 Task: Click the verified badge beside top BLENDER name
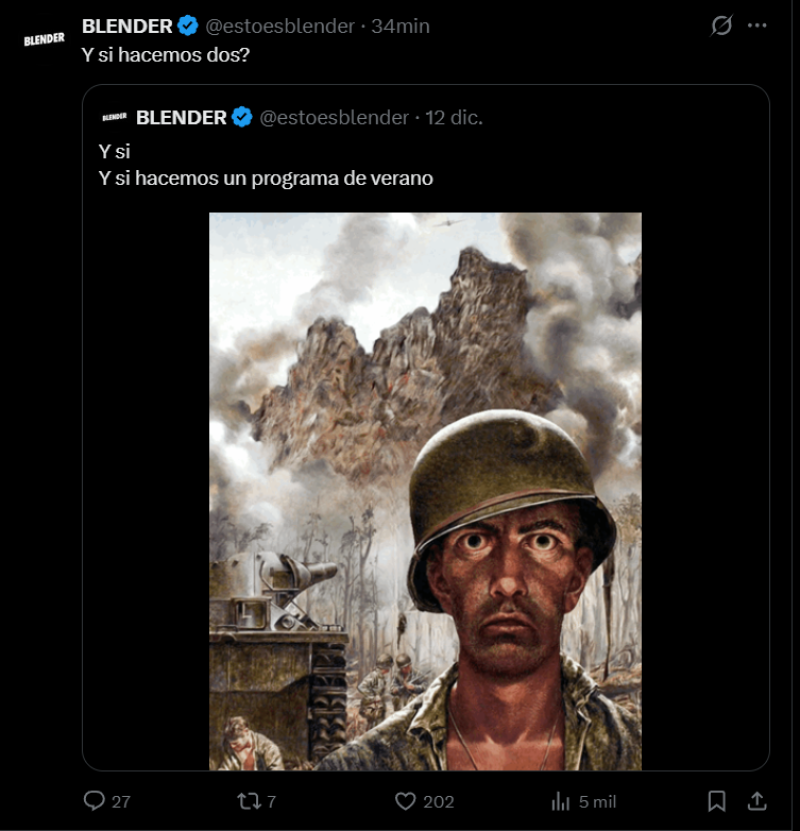tap(187, 26)
